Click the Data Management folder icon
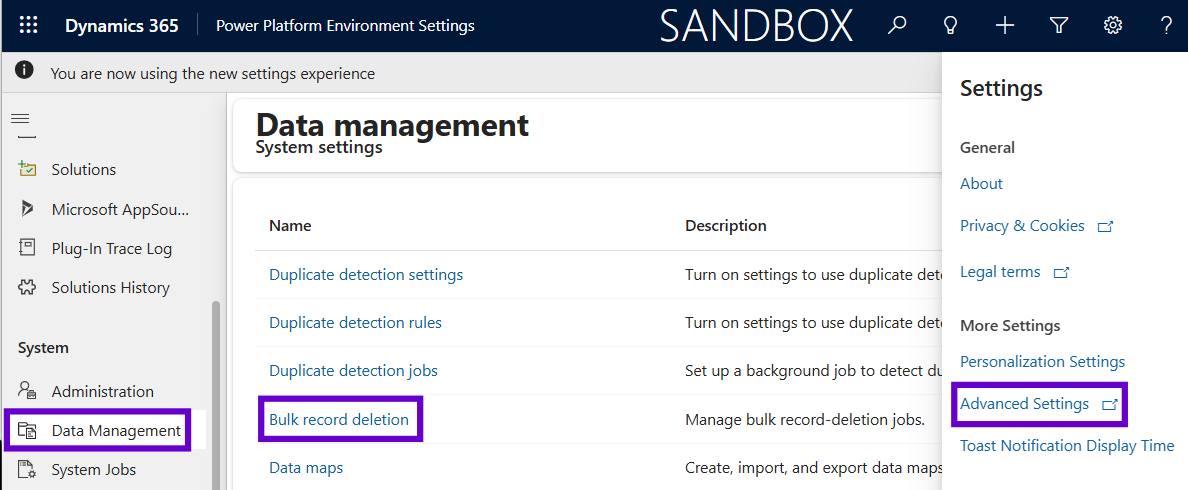1188x490 pixels. 28,431
